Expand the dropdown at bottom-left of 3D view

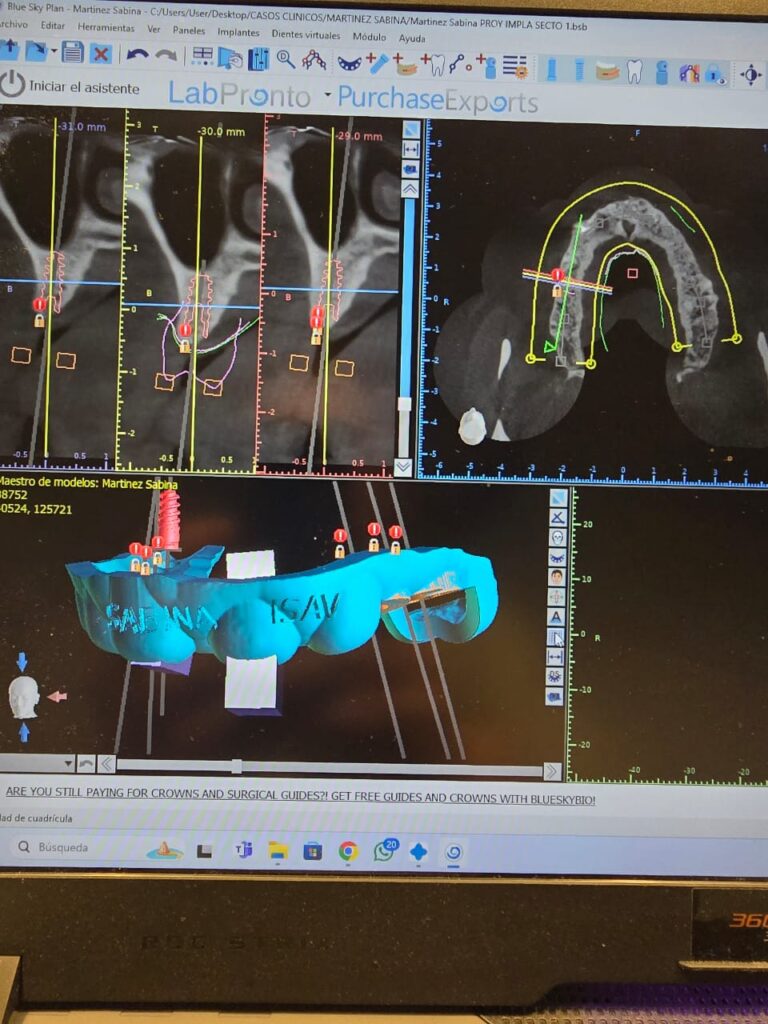68,763
